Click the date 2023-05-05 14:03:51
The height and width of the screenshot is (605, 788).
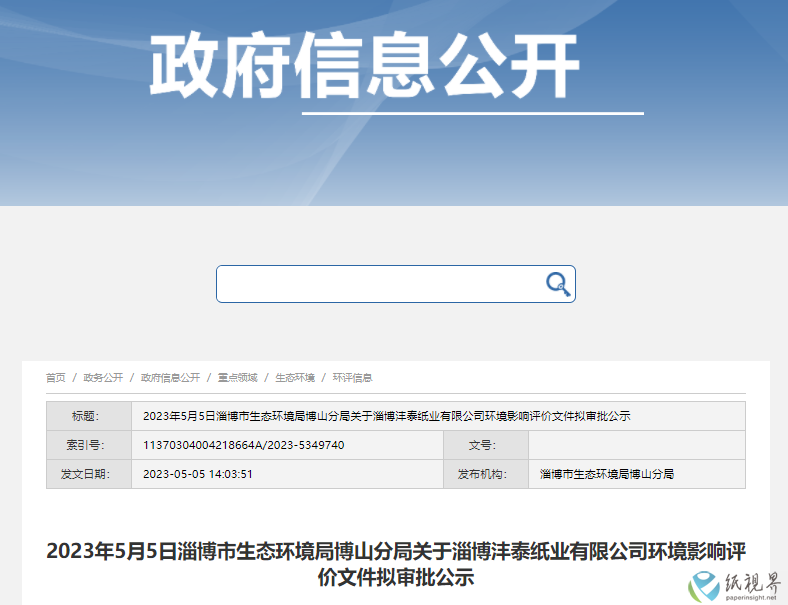coord(198,474)
